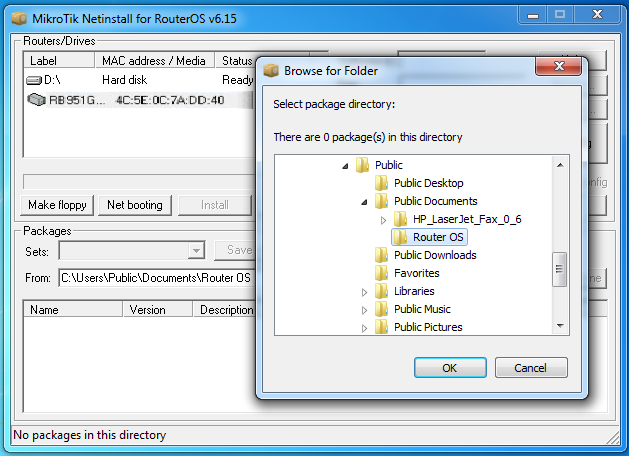Sort by MAC address / Media column

tap(154, 61)
